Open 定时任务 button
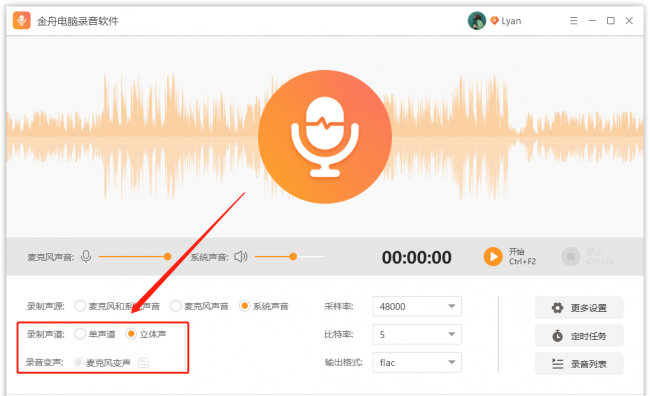Image resolution: width=650 pixels, height=396 pixels. pyautogui.click(x=579, y=335)
